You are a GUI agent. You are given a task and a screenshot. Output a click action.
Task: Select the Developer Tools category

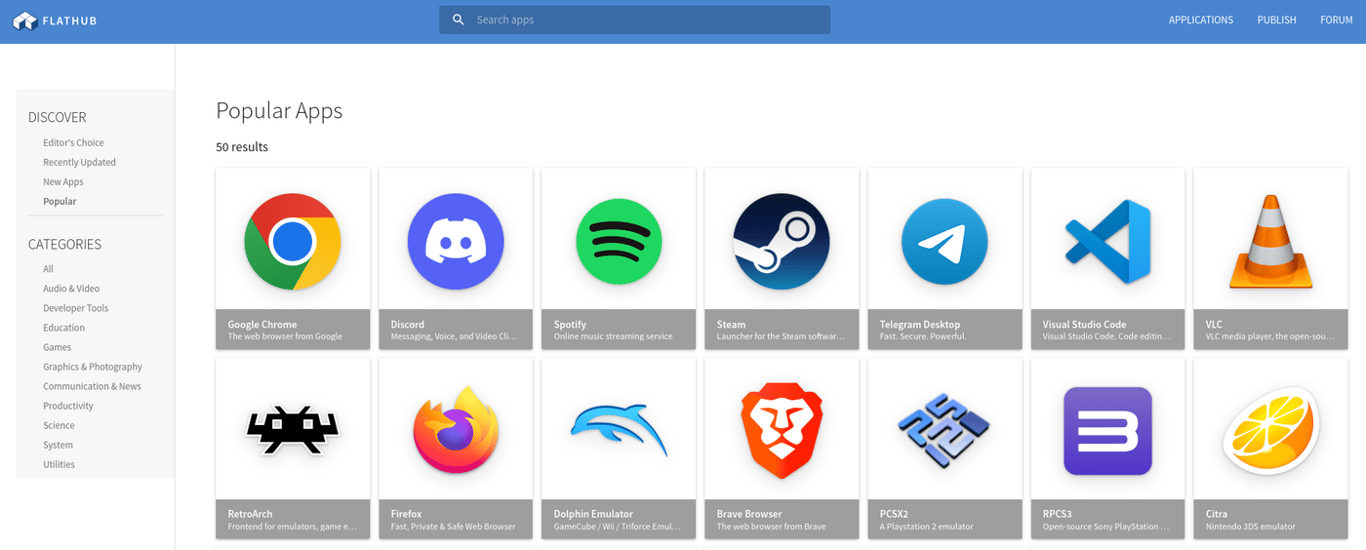tap(75, 308)
